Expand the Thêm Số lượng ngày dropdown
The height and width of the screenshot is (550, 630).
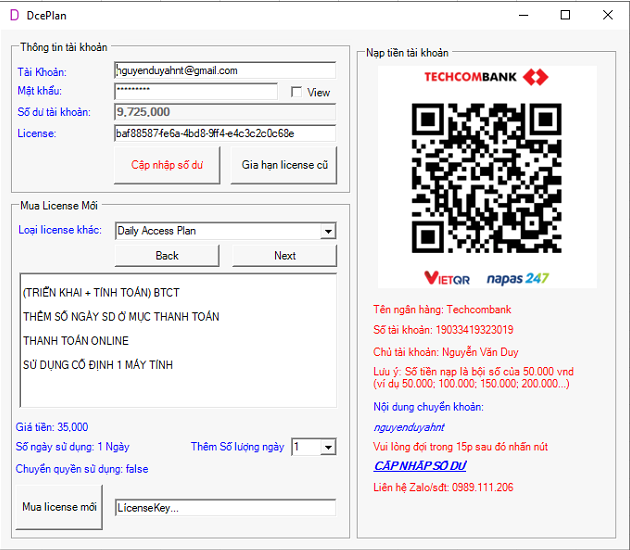(328, 447)
